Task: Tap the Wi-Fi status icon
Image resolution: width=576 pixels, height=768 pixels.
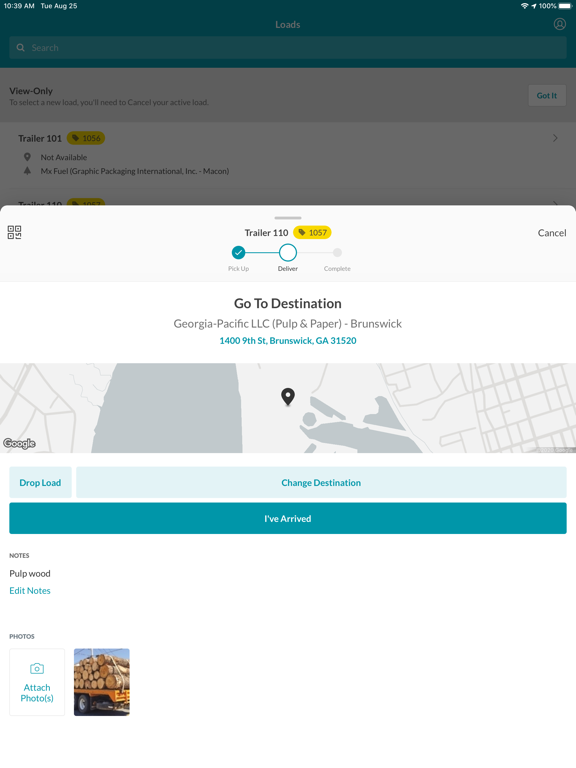Action: [x=525, y=6]
